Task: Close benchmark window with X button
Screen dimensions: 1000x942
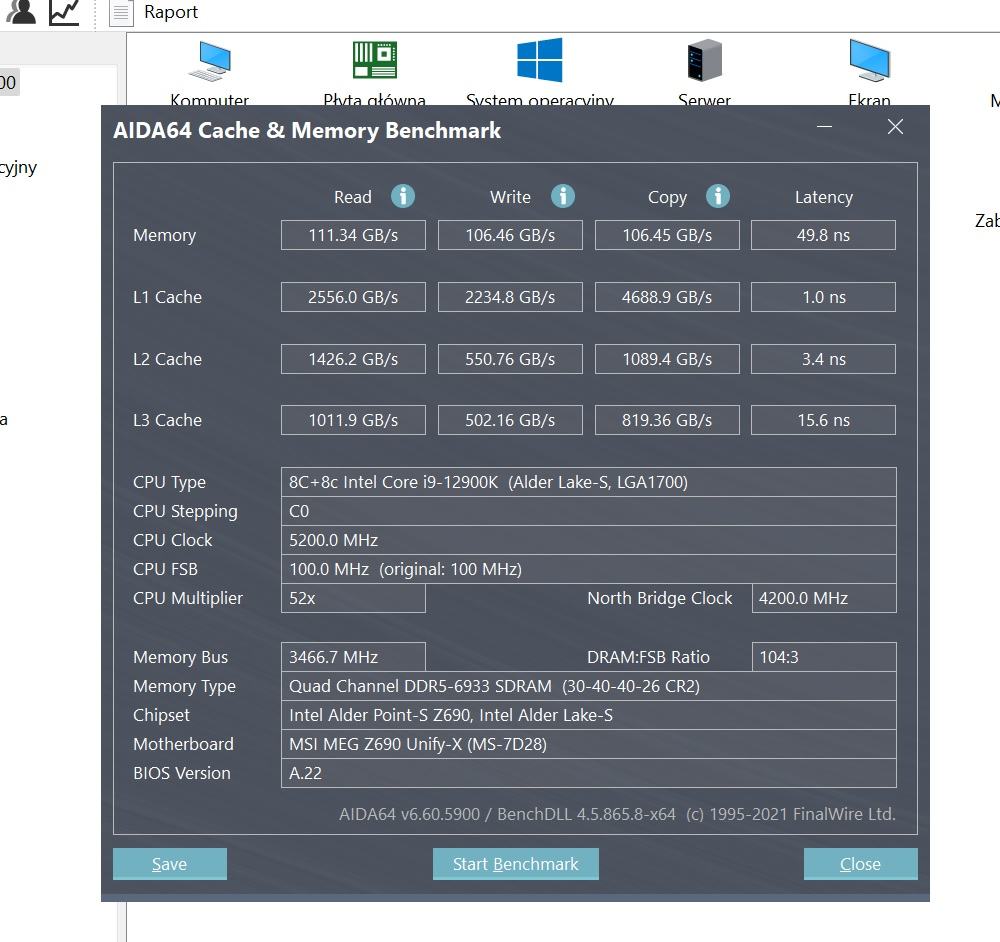Action: (x=895, y=126)
